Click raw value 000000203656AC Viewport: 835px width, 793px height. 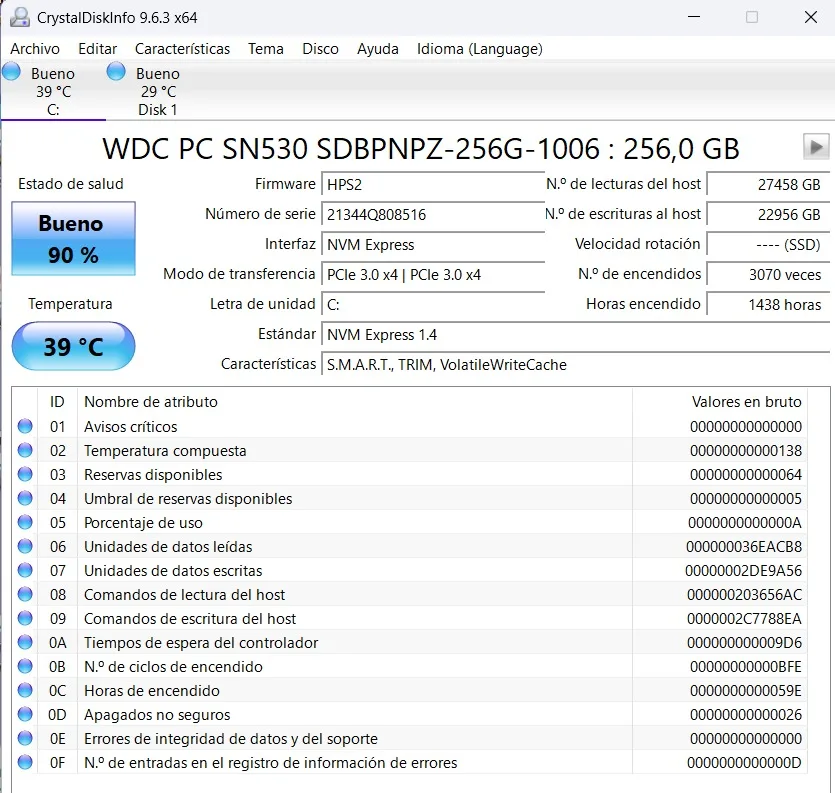click(x=744, y=594)
